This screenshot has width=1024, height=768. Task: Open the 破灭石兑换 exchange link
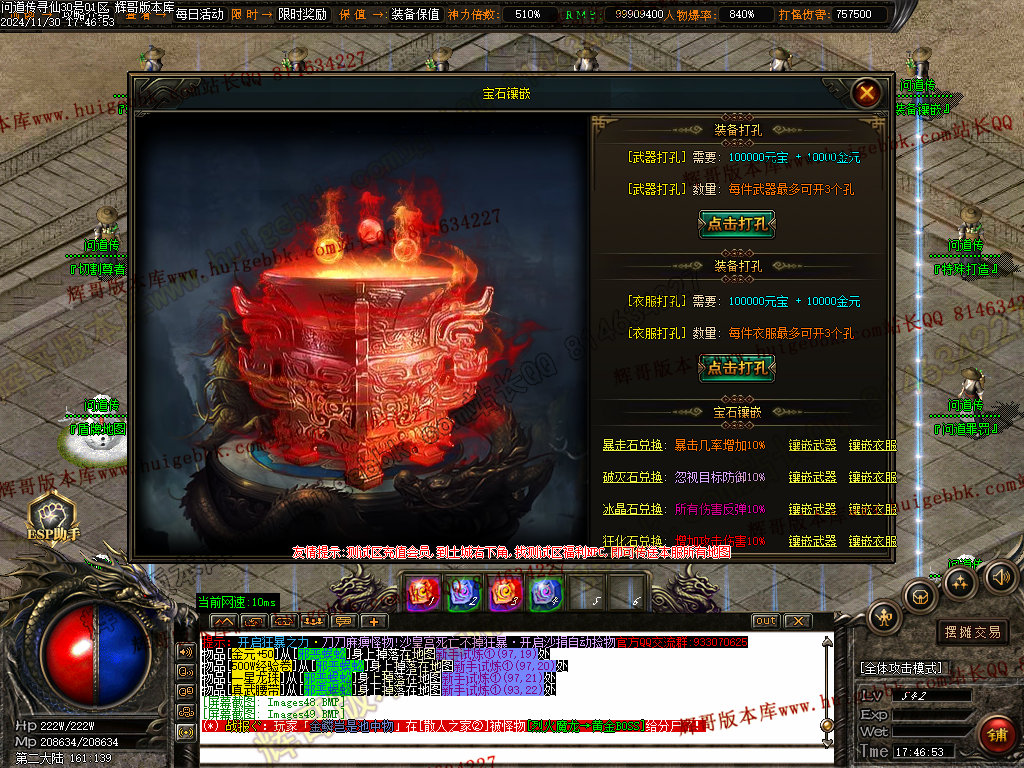(x=632, y=477)
